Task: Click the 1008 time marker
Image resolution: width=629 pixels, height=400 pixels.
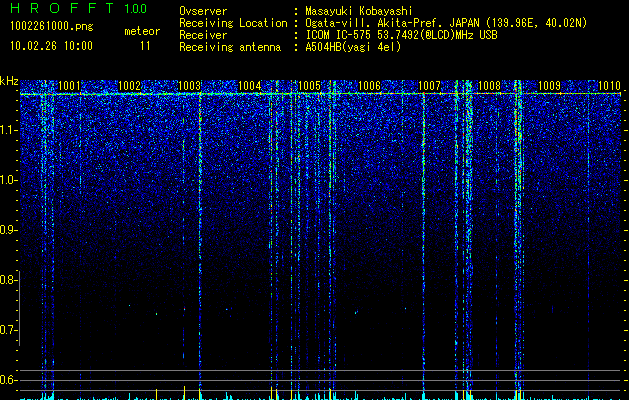Action: pyautogui.click(x=489, y=86)
